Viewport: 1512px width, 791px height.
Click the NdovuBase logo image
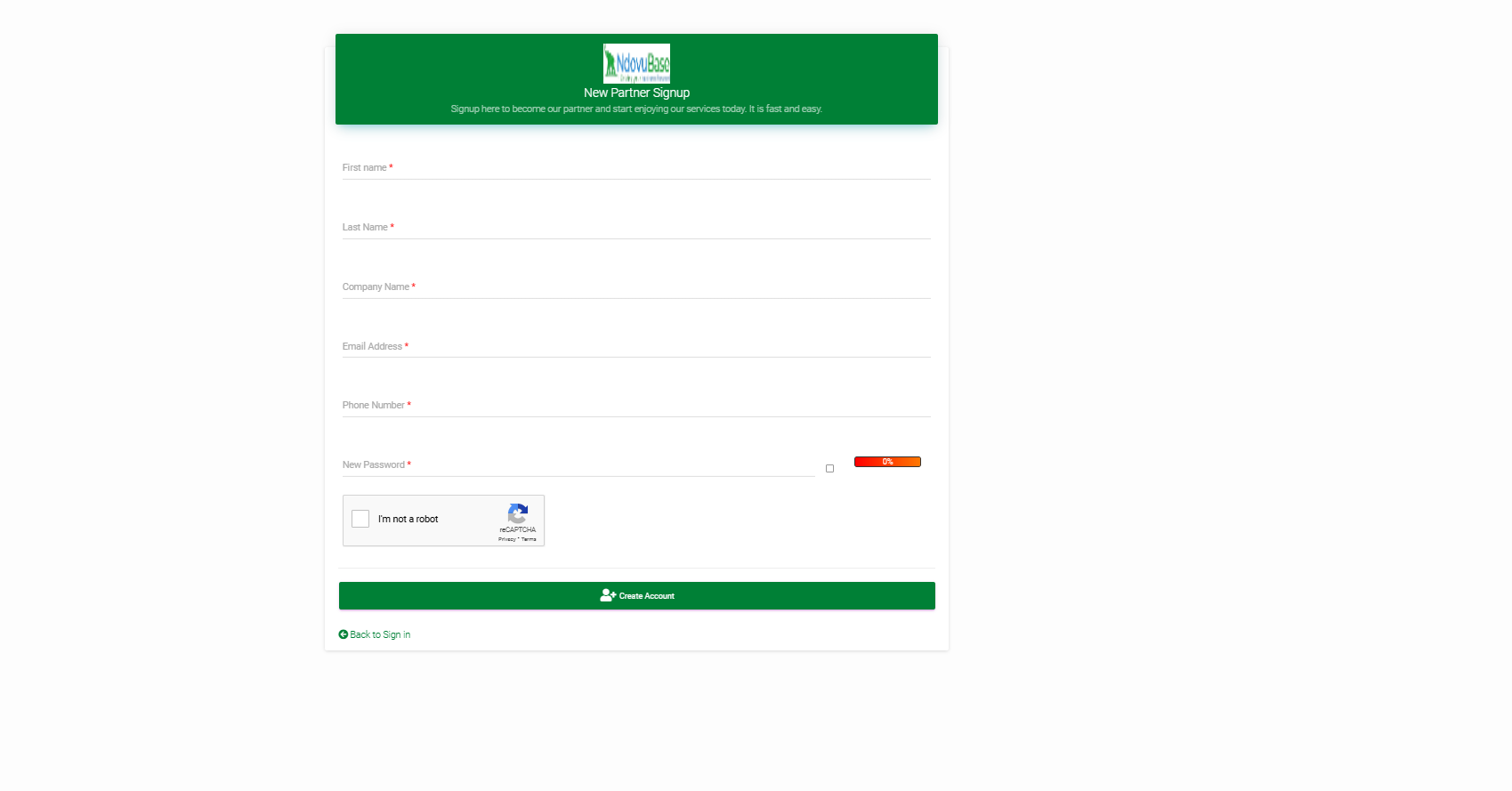636,63
